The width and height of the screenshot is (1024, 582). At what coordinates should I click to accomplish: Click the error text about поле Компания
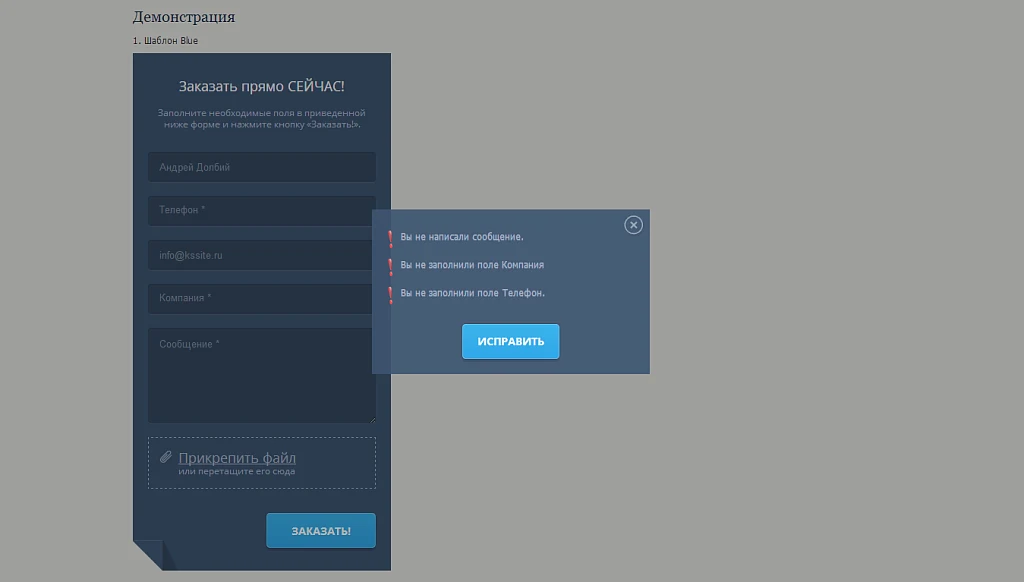pyautogui.click(x=472, y=265)
